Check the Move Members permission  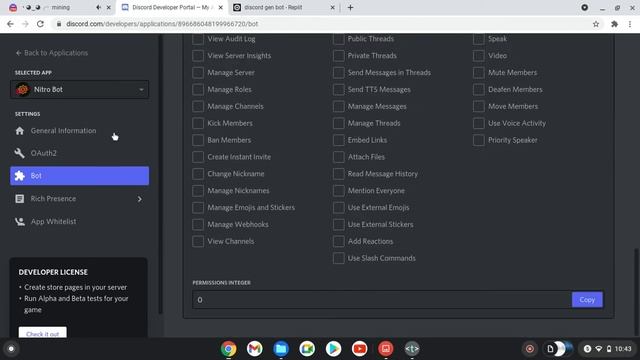click(x=479, y=107)
